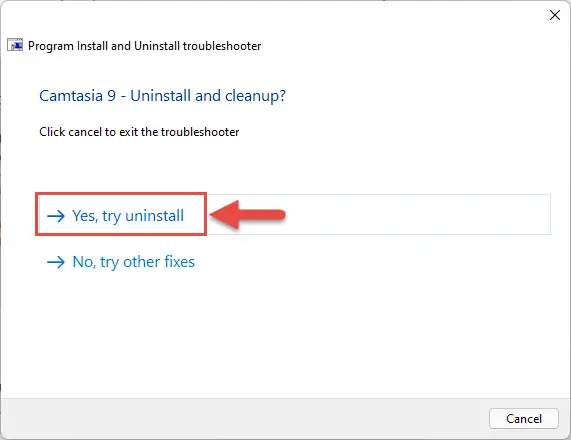Screen dimensions: 571x440
Task: Cancel the troubleshooter
Action: pos(524,419)
